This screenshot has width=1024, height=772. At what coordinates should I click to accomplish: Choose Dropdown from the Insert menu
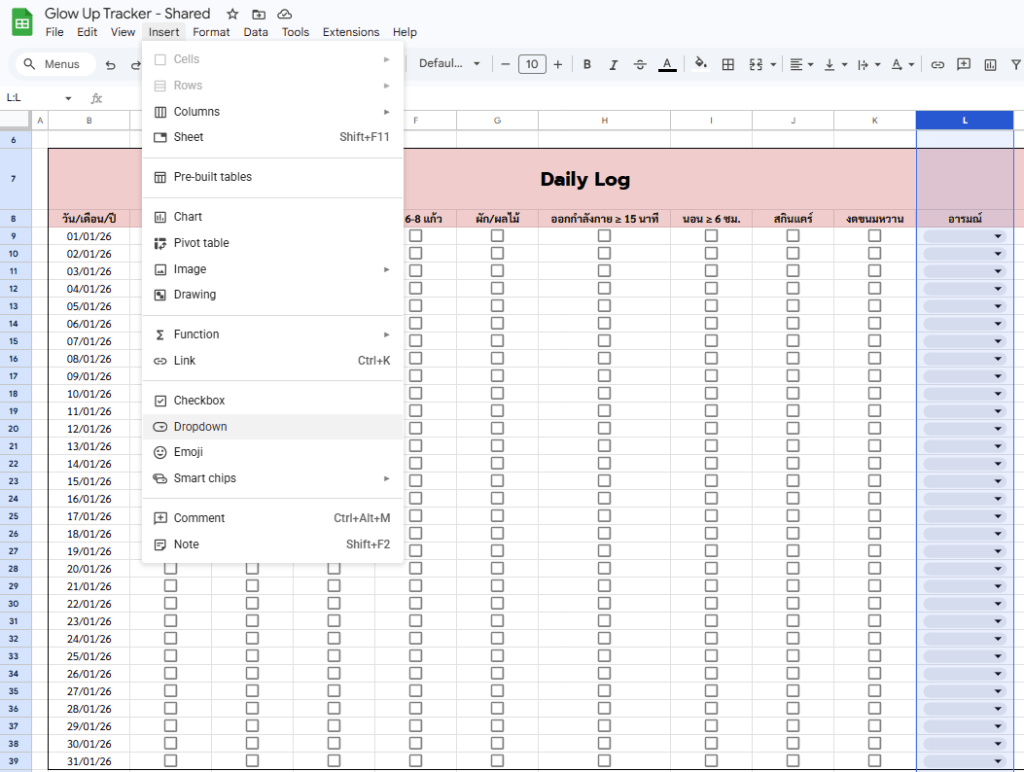pyautogui.click(x=200, y=427)
